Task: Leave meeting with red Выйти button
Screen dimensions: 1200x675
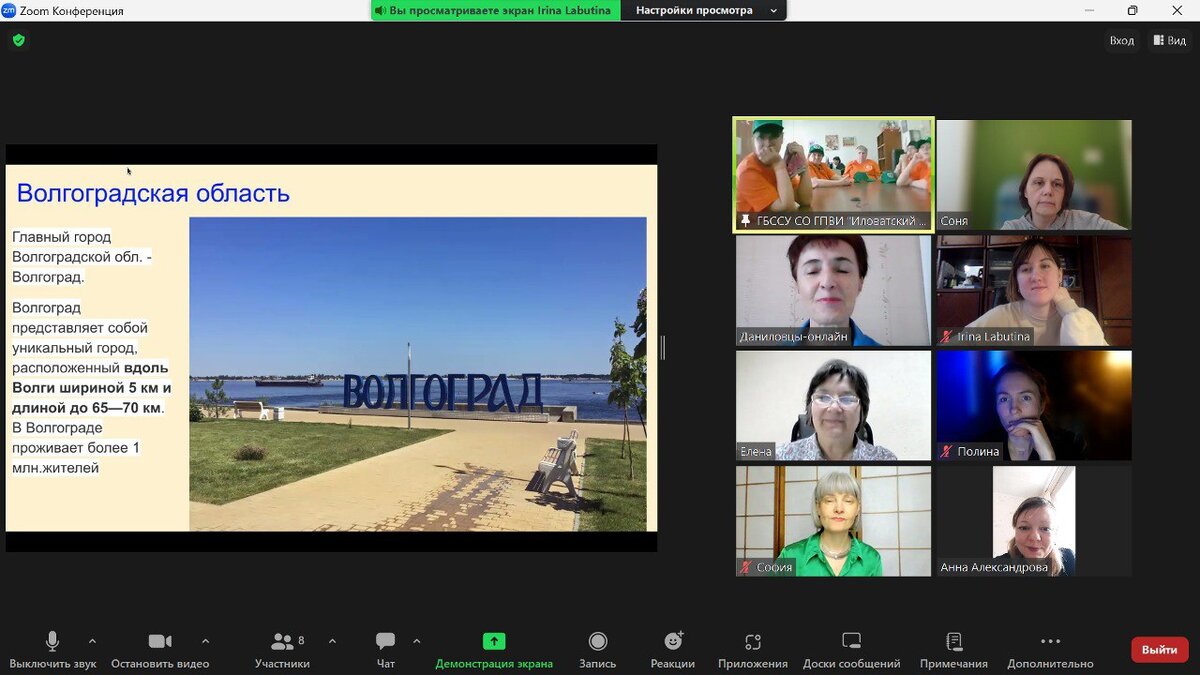Action: click(1160, 650)
